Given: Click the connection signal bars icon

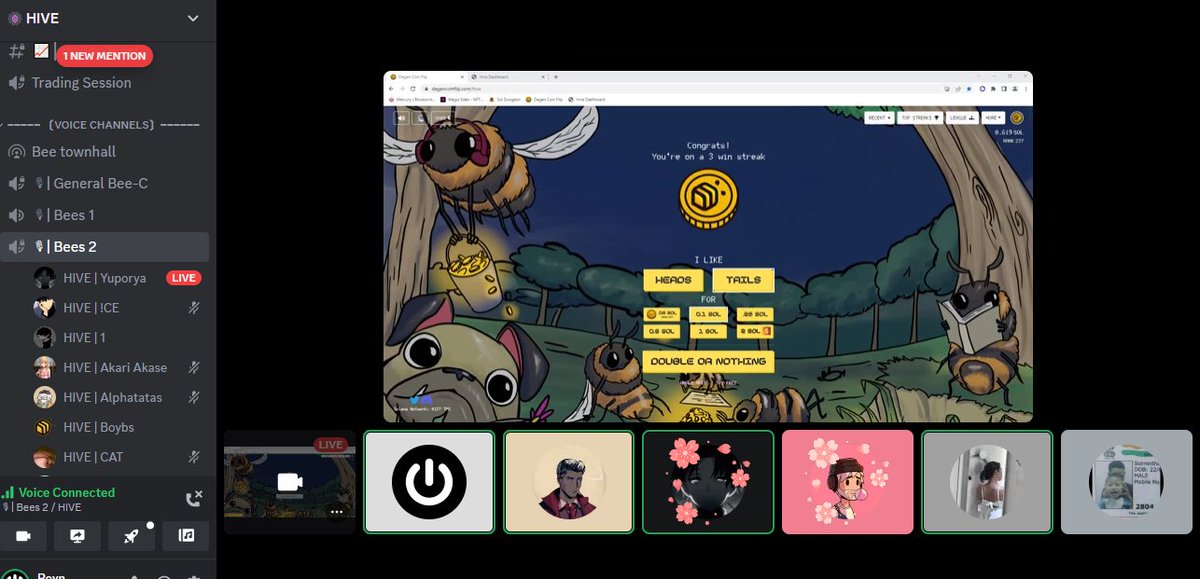Looking at the screenshot, I should [9, 493].
